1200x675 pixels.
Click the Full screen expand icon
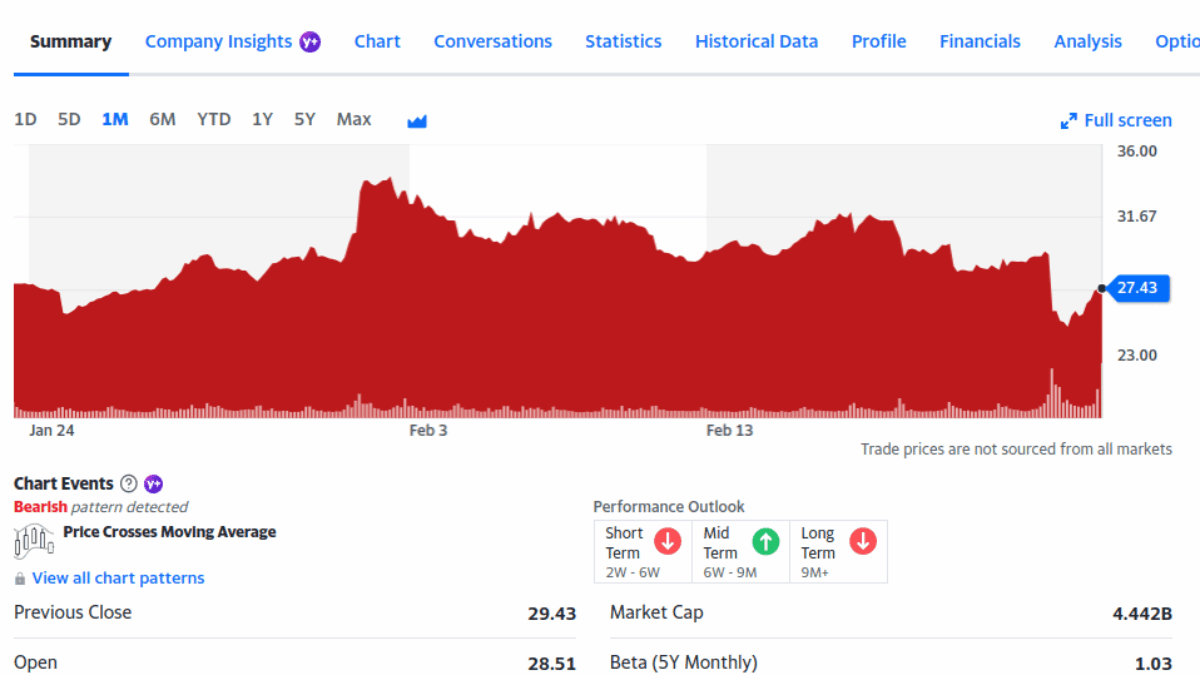click(1068, 121)
